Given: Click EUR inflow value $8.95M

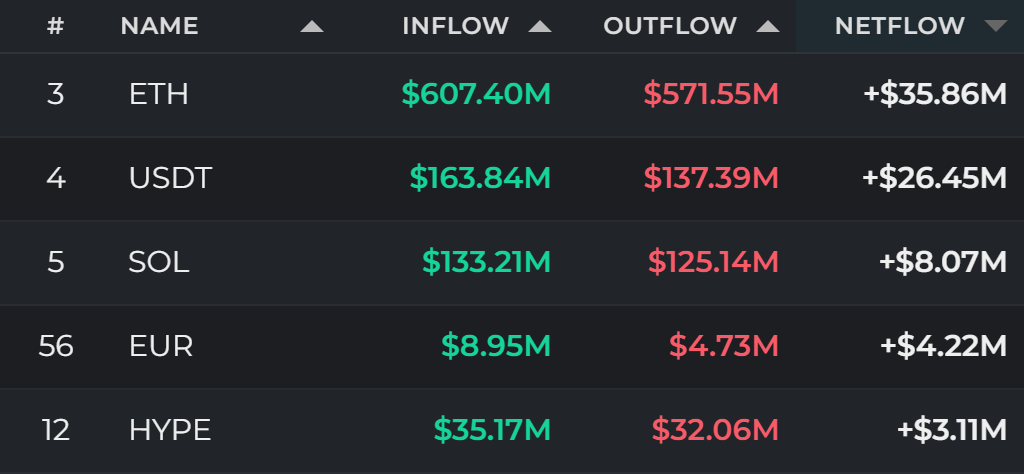Looking at the screenshot, I should point(496,345).
